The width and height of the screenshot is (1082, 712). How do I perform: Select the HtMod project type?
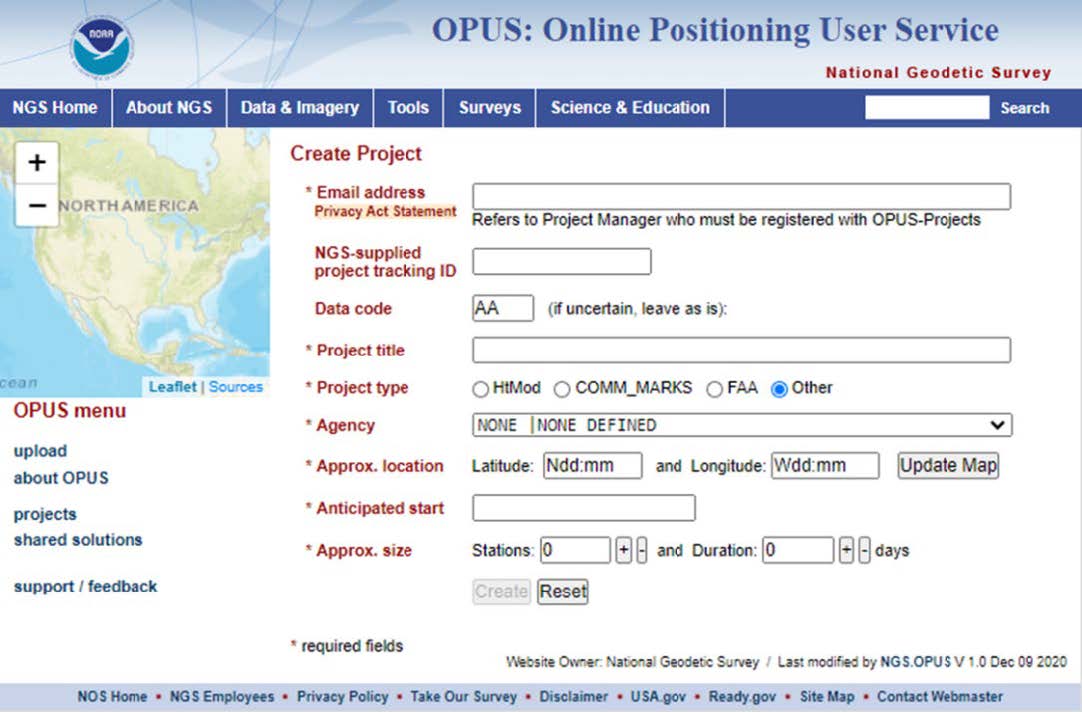(480, 389)
